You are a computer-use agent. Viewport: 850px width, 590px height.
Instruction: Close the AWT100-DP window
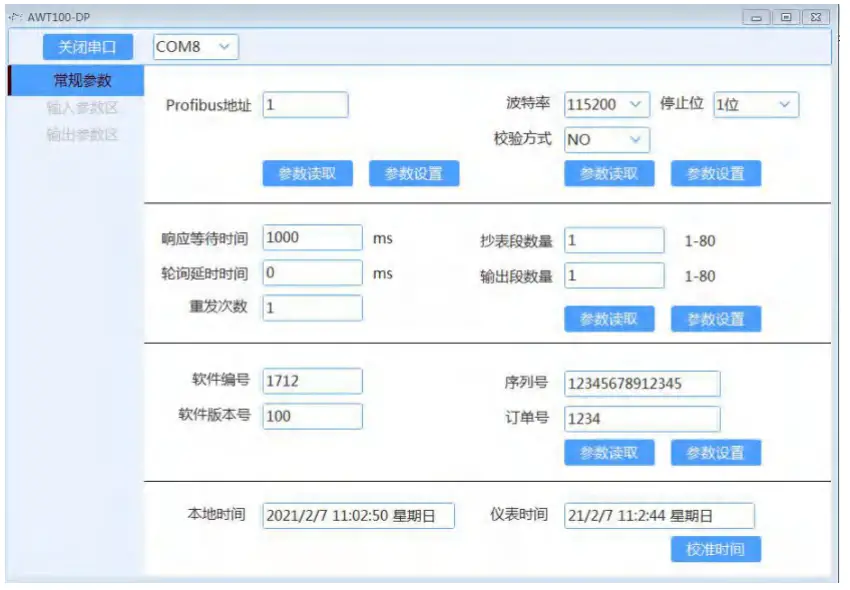pyautogui.click(x=816, y=17)
